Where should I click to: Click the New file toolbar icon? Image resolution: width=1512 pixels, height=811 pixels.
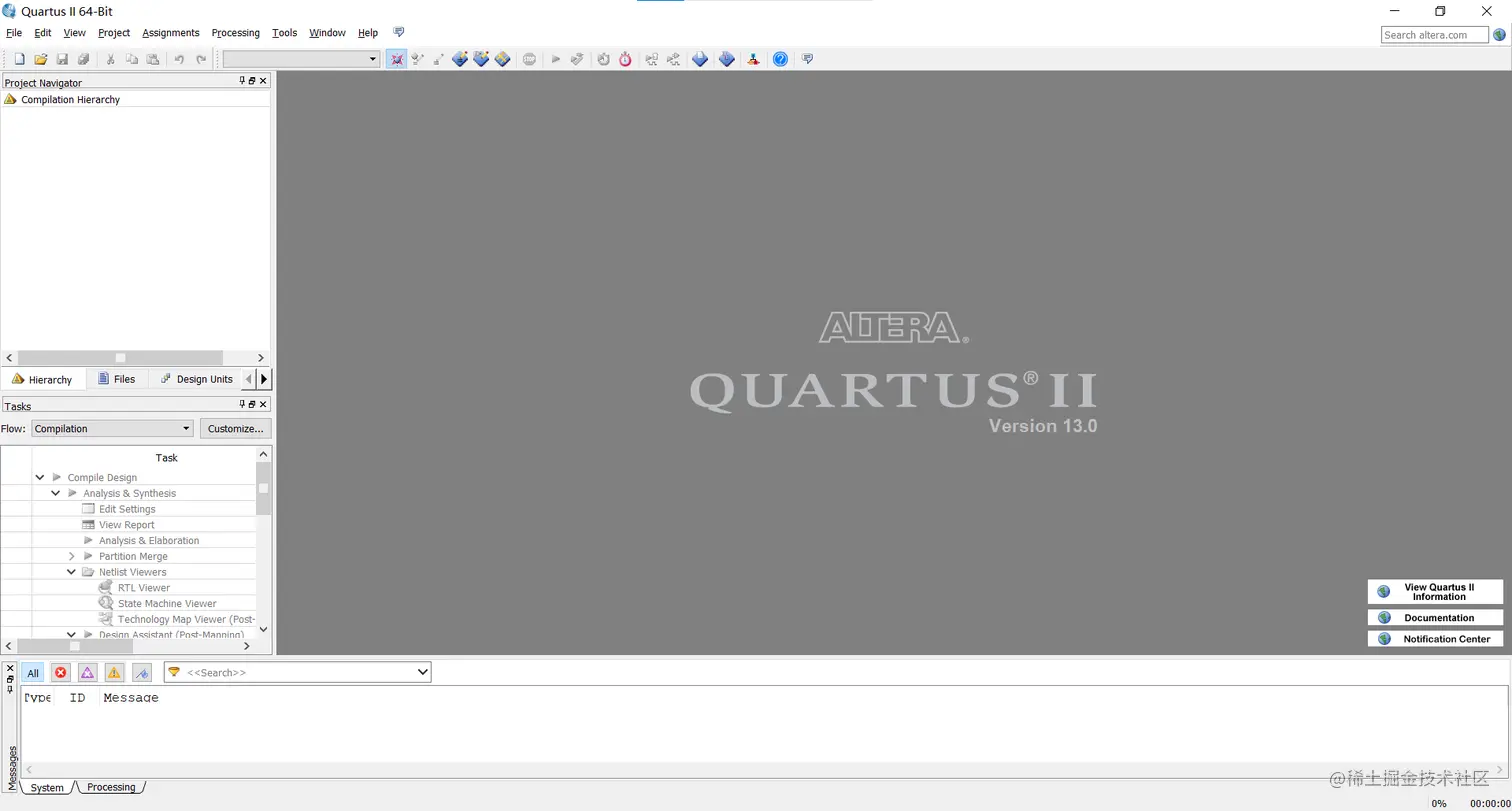[19, 59]
